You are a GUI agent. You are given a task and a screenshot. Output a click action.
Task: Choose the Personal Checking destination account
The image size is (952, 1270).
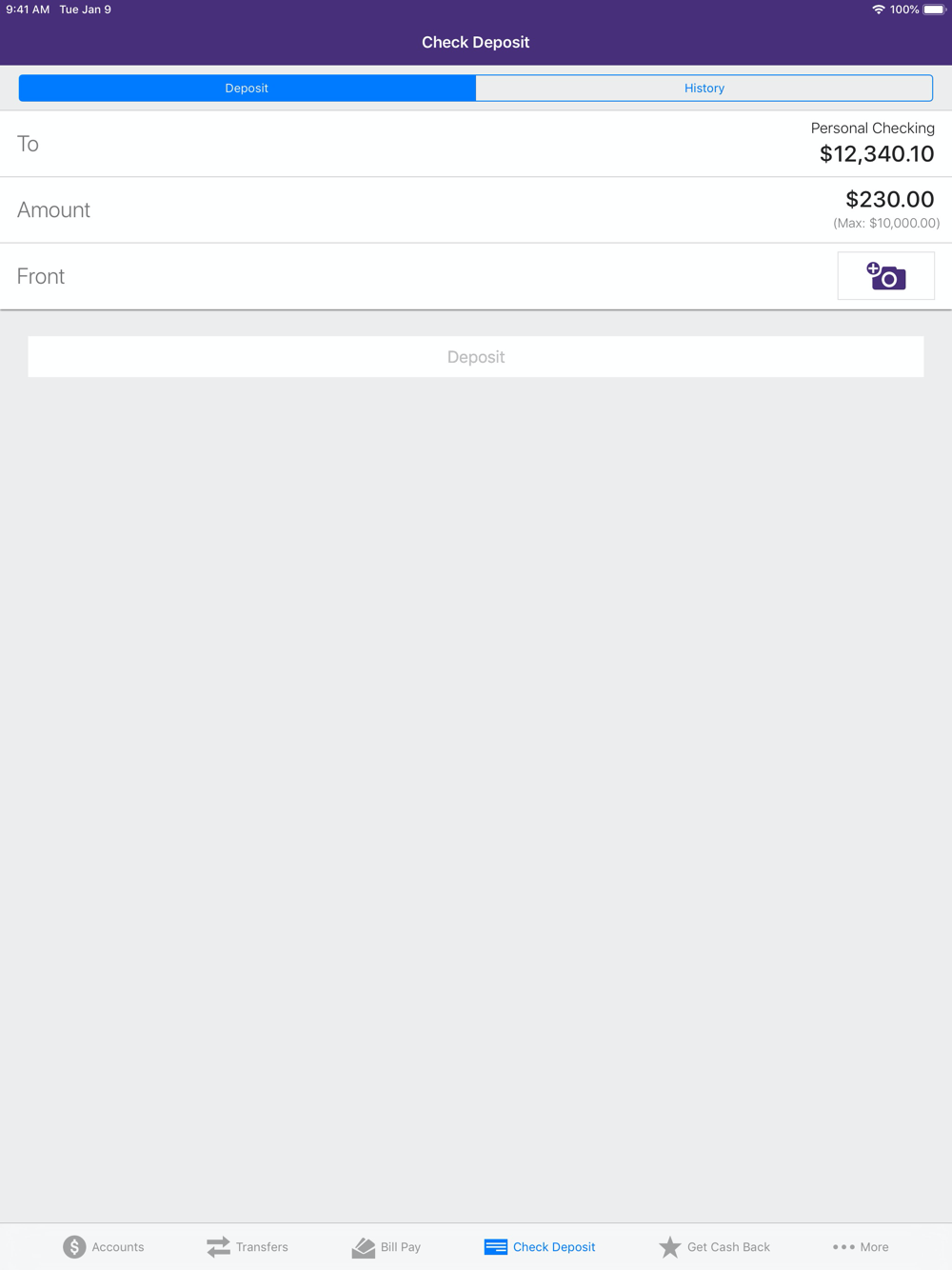click(872, 128)
